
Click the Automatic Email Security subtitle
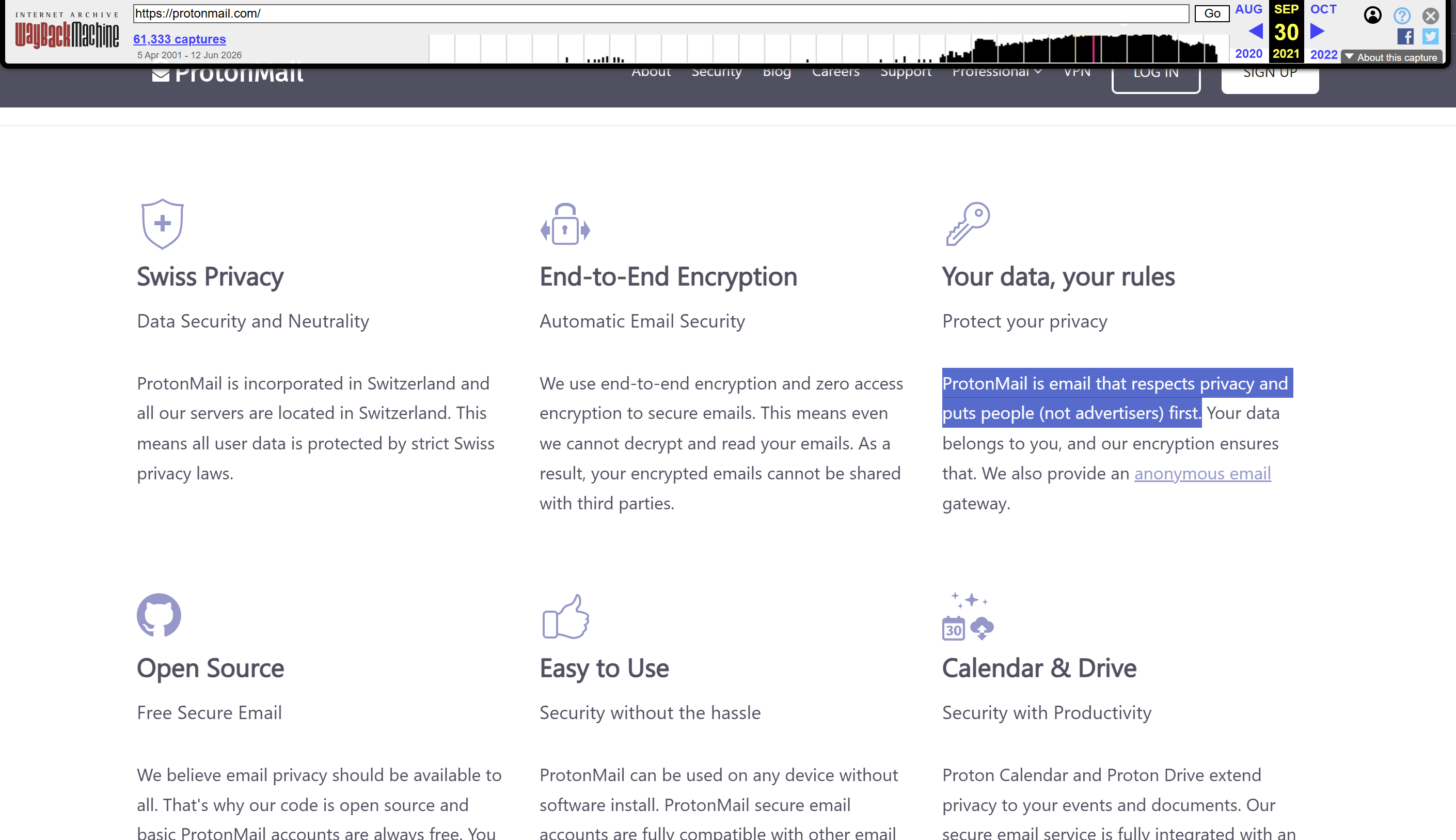642,321
